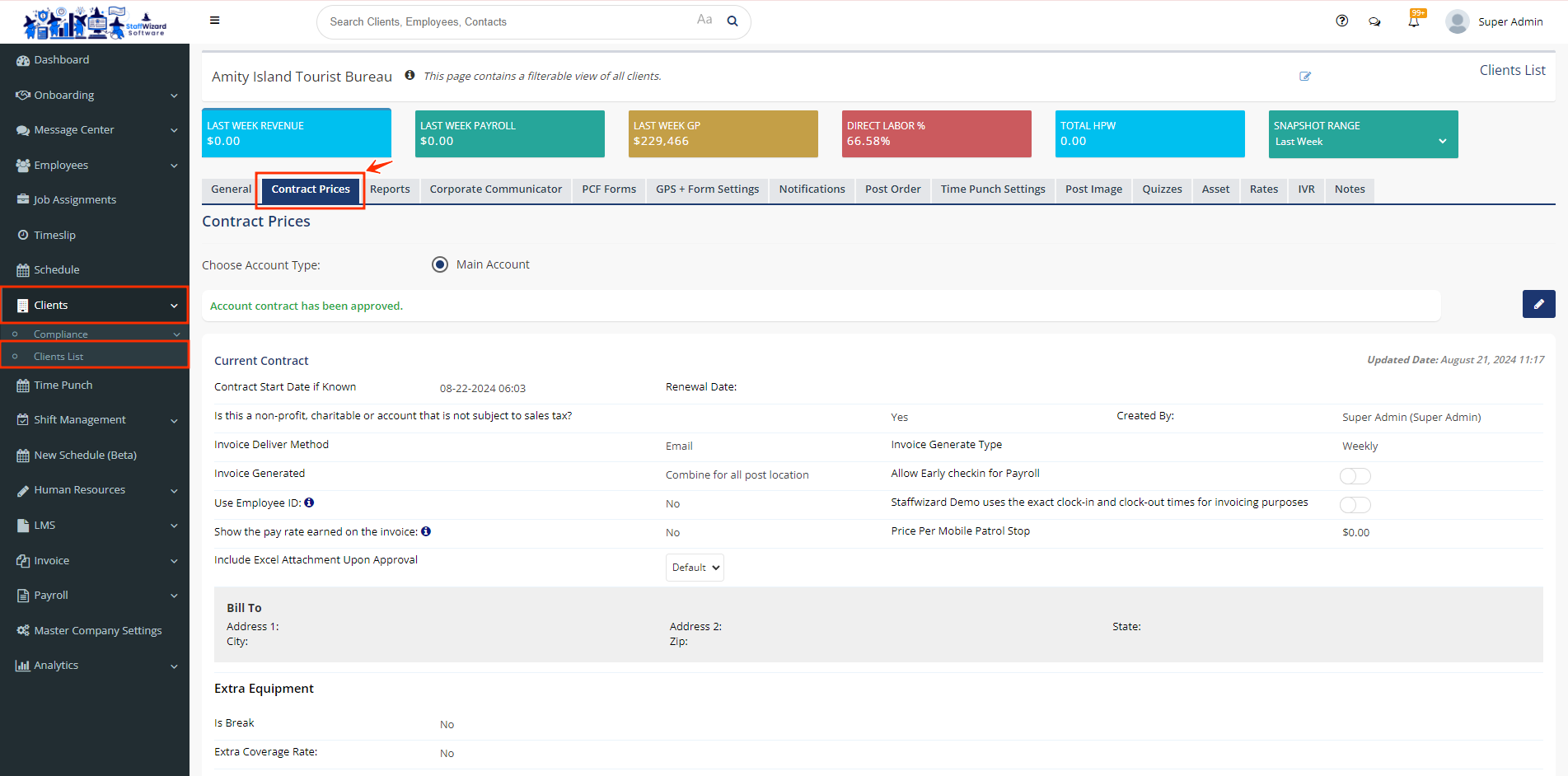Go to Dashboard in the sidebar
1568x776 pixels.
(61, 60)
